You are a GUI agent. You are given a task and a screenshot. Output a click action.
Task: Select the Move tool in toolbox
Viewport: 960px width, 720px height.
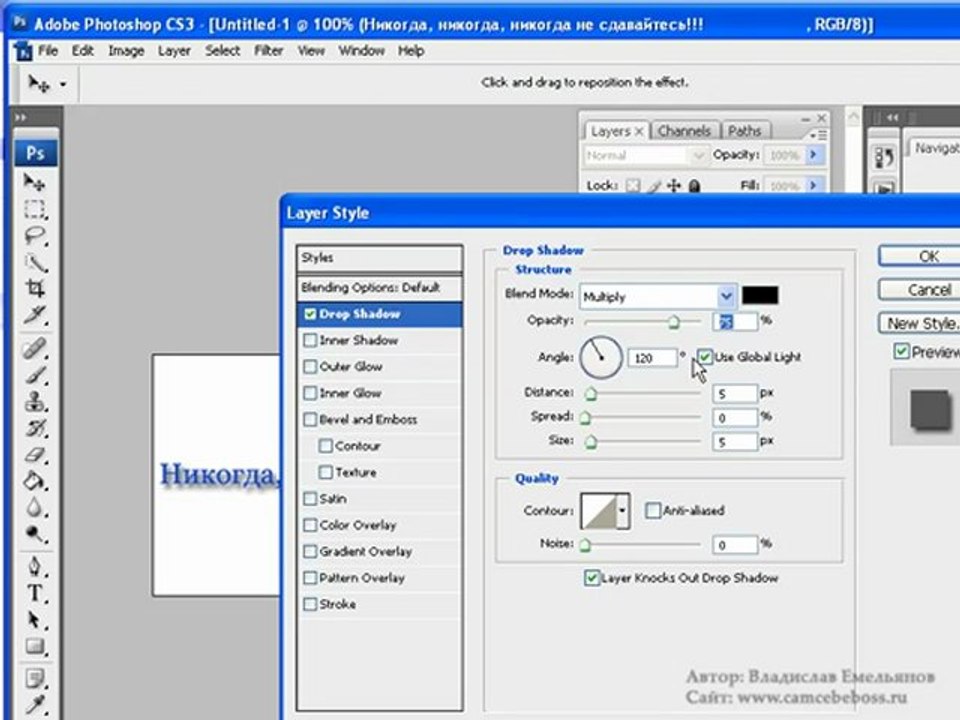click(x=35, y=182)
